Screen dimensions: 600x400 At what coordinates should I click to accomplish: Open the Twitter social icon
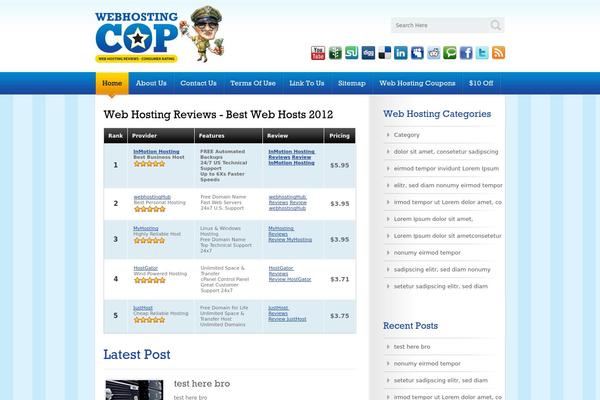click(x=482, y=53)
